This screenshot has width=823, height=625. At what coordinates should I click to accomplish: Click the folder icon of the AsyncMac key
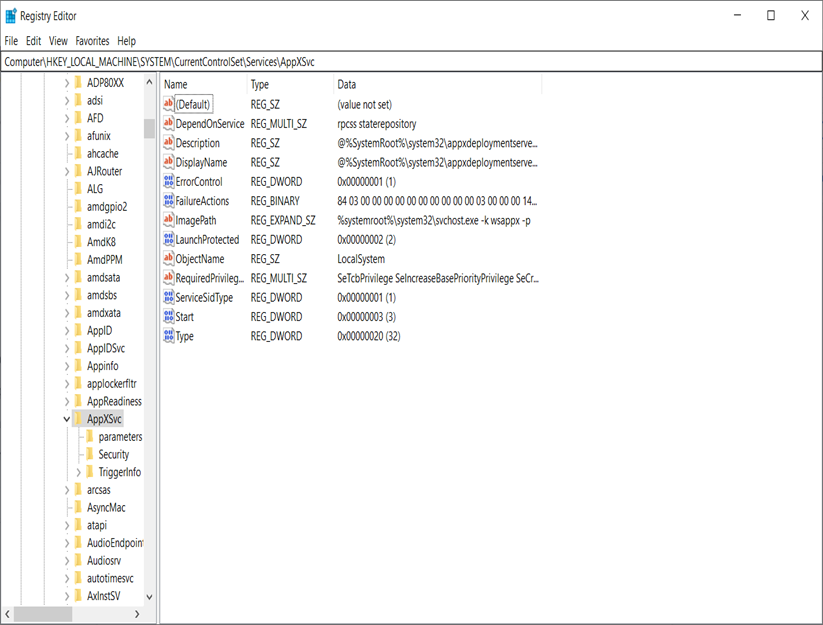pyautogui.click(x=79, y=507)
